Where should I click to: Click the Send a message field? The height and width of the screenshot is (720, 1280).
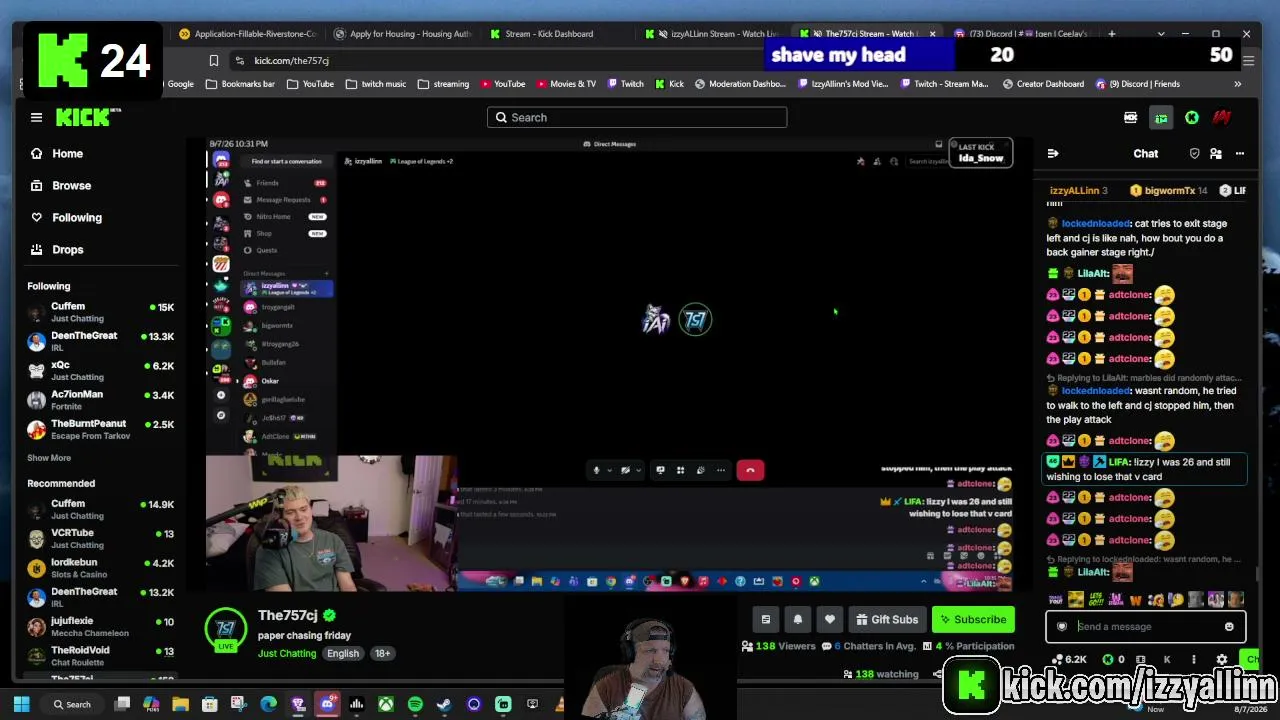(x=1146, y=627)
